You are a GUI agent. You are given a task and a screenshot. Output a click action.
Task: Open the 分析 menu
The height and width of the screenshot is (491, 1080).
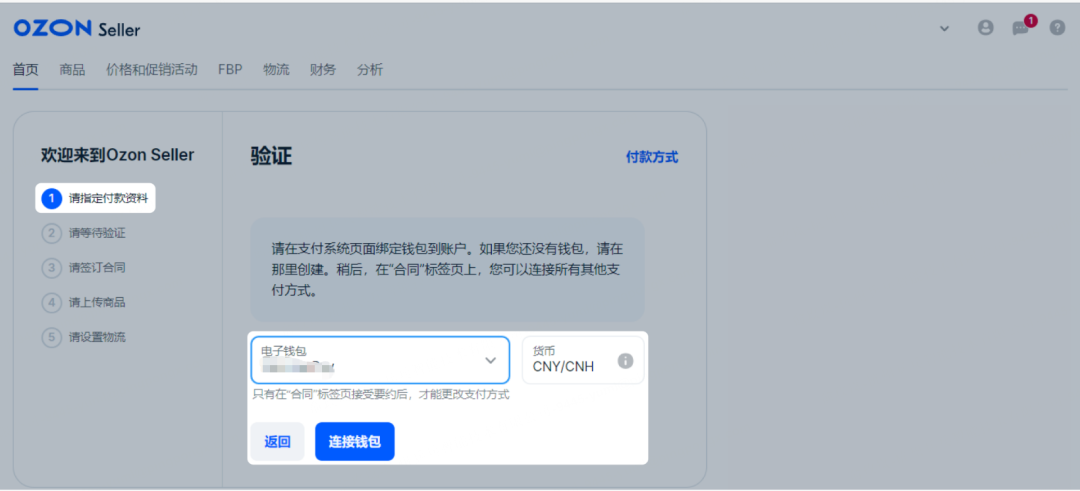pos(370,70)
